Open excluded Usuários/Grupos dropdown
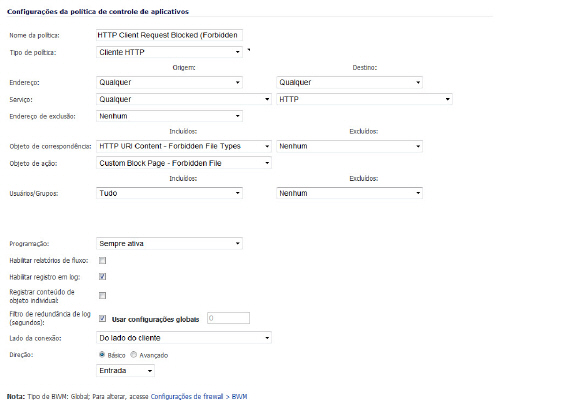Viewport: 576px width, 411px height. (x=349, y=193)
